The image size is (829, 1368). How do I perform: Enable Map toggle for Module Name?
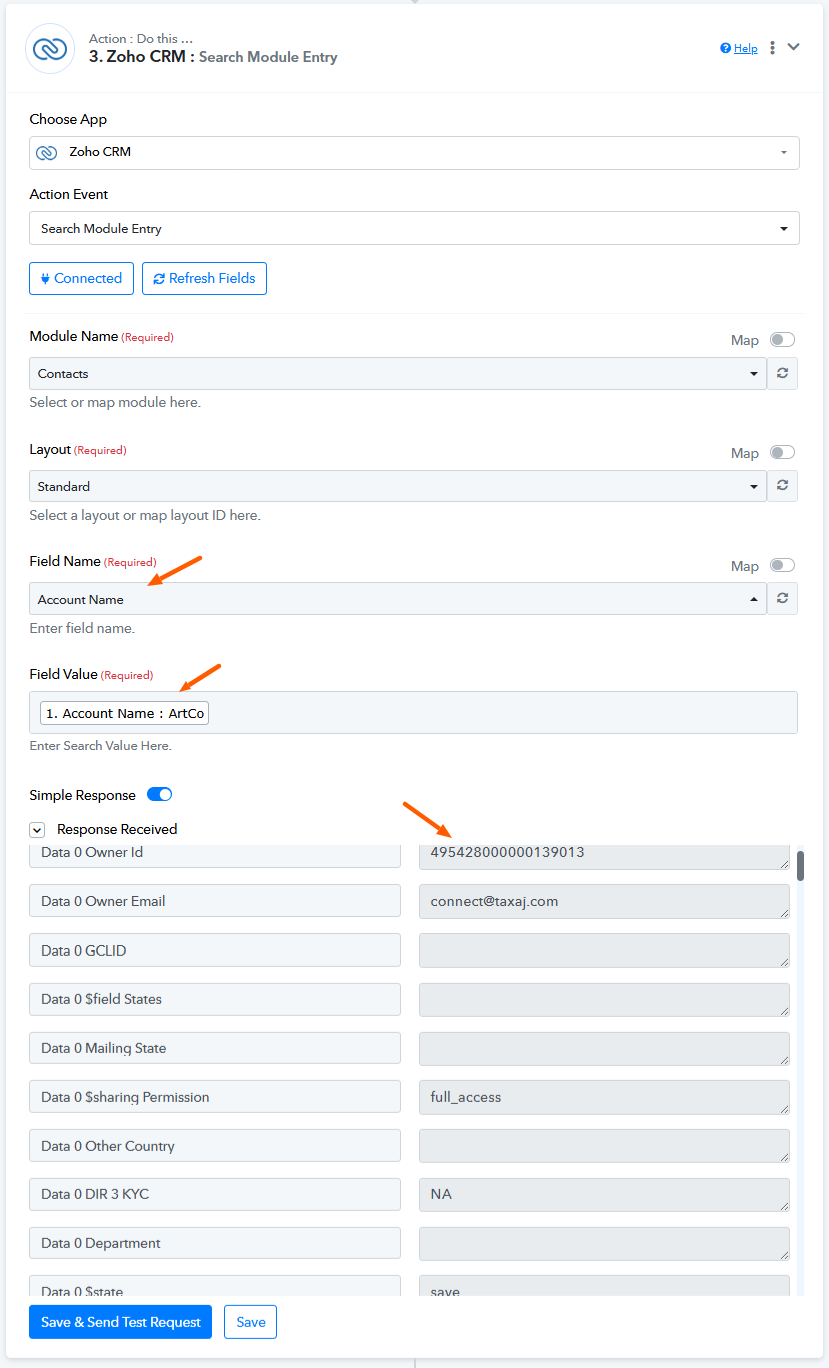782,340
